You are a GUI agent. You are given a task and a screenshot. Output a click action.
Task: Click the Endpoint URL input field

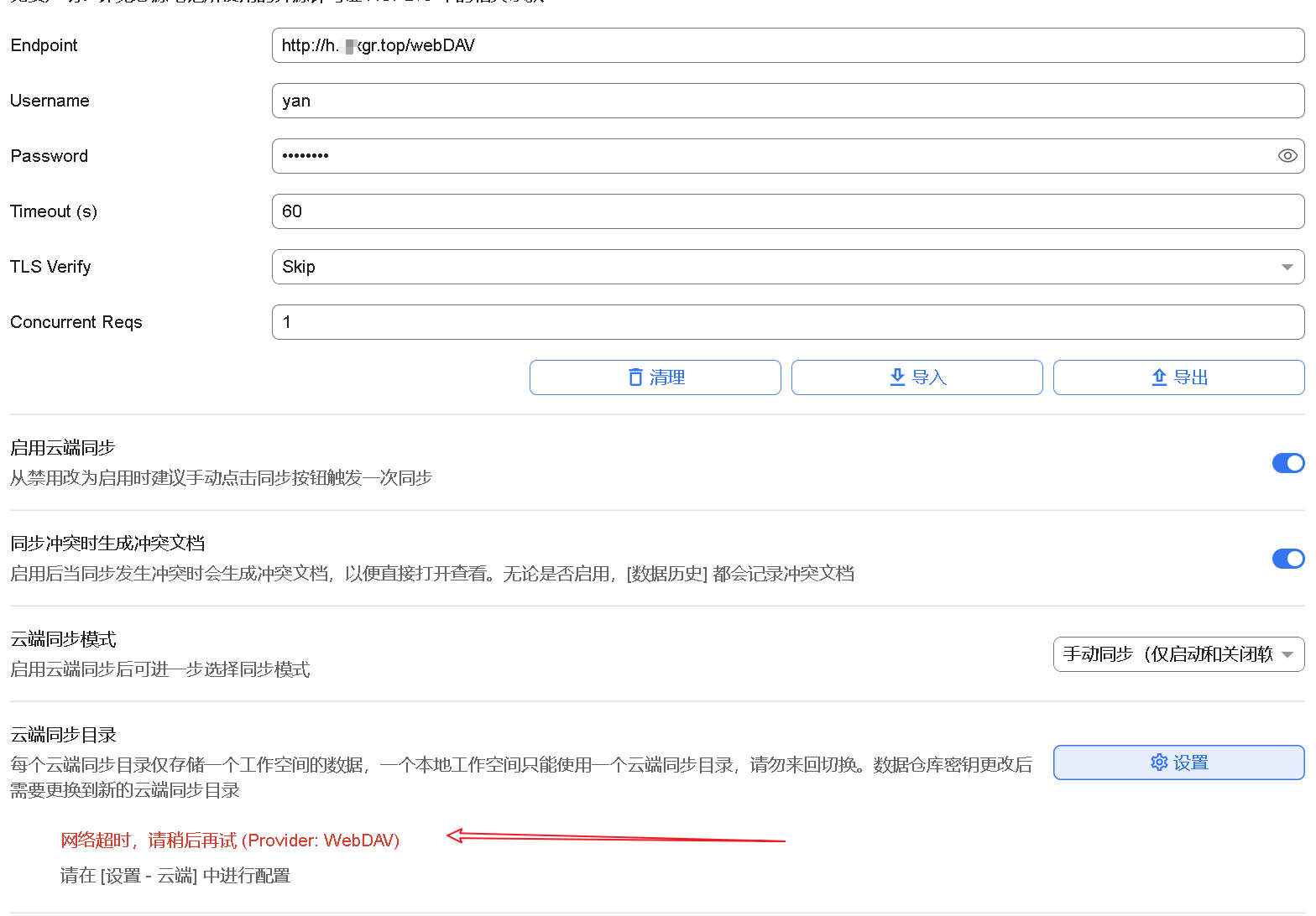[x=788, y=45]
